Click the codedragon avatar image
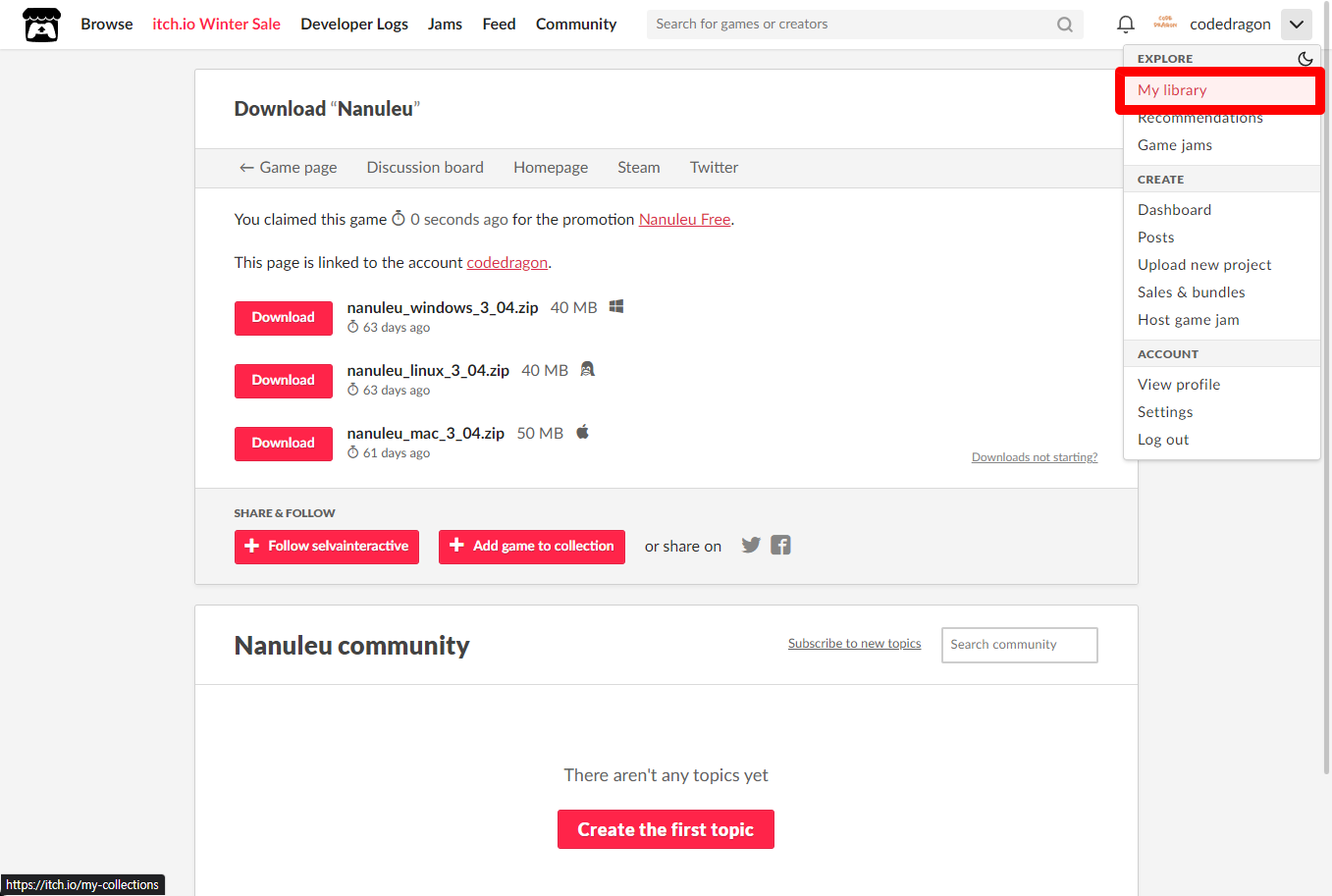Viewport: 1332px width, 896px height. (1165, 24)
